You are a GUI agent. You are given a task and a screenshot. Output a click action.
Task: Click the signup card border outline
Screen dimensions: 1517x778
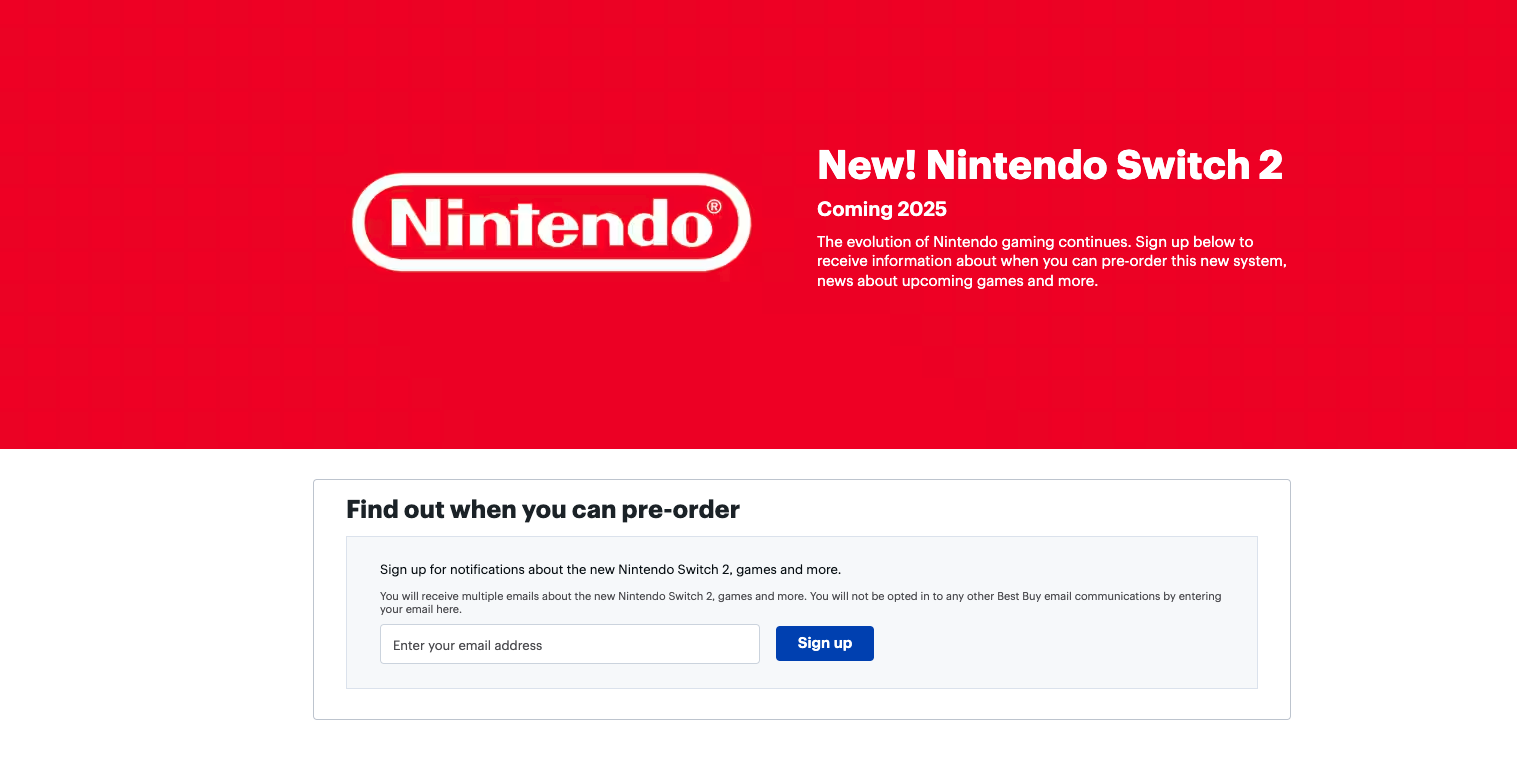802,479
